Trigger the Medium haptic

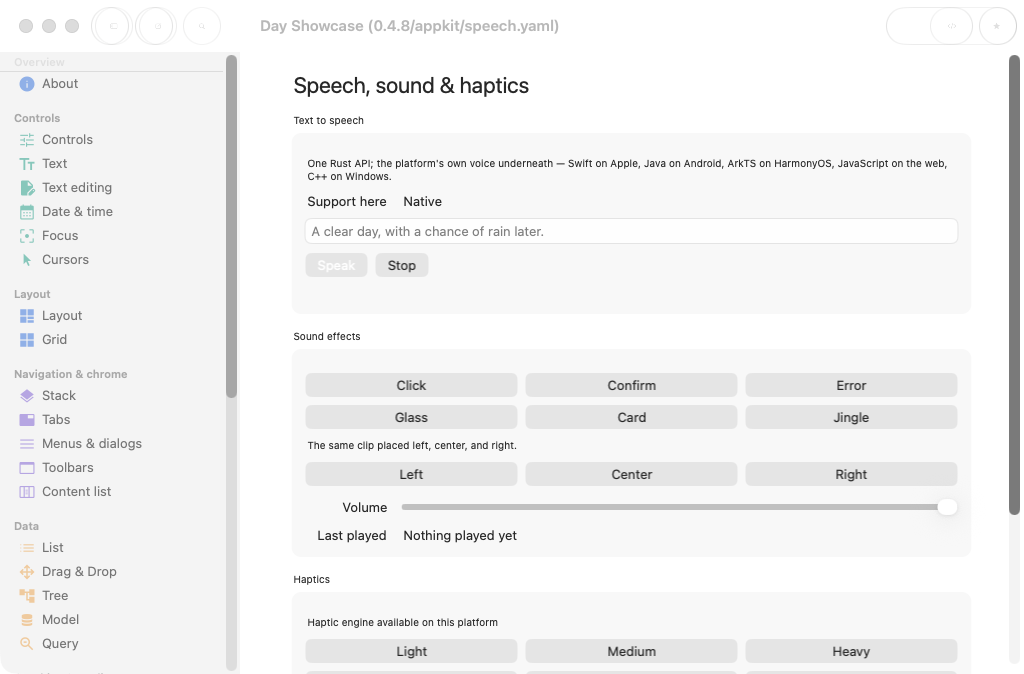[632, 651]
